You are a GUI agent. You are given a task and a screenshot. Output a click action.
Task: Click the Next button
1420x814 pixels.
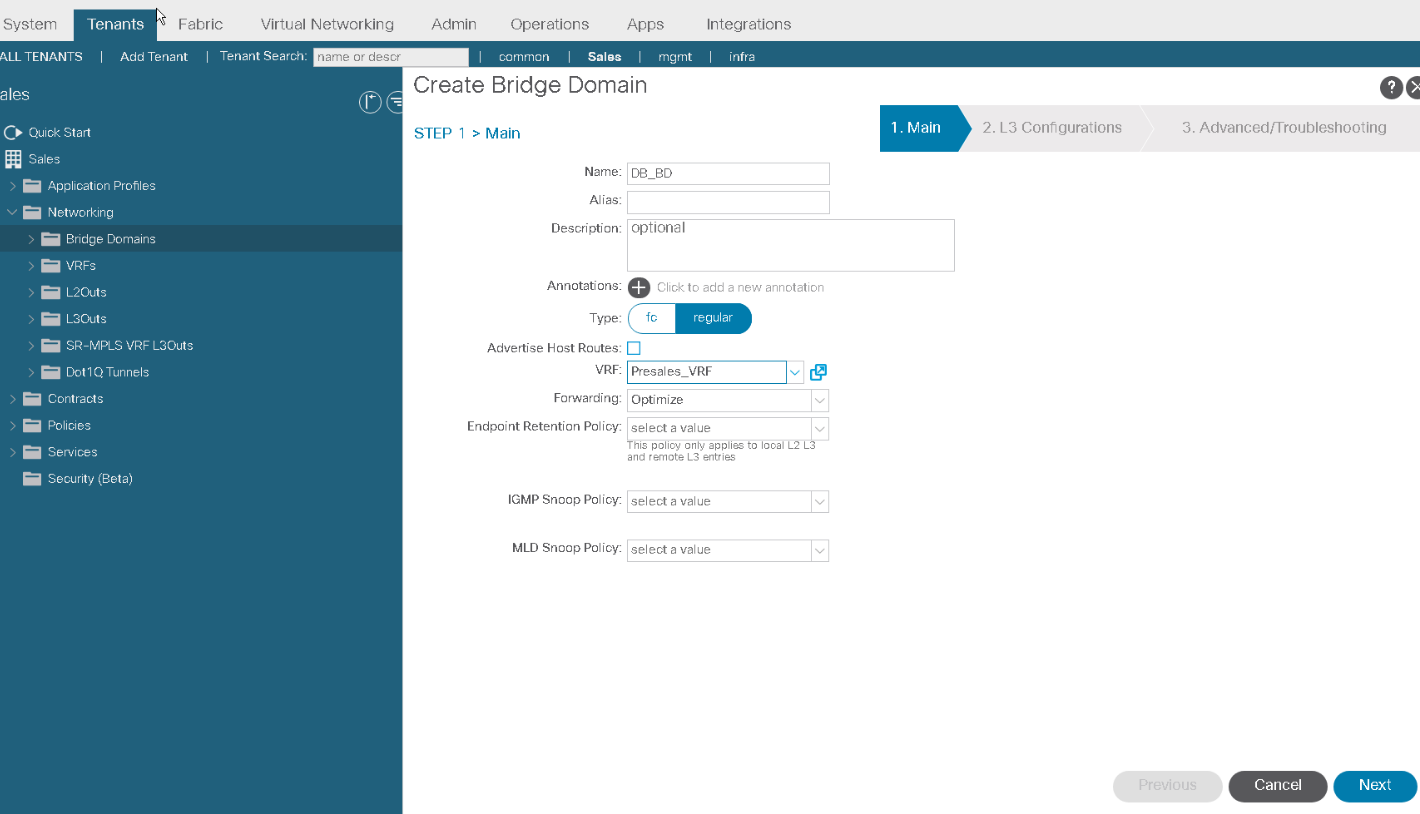pos(1374,786)
